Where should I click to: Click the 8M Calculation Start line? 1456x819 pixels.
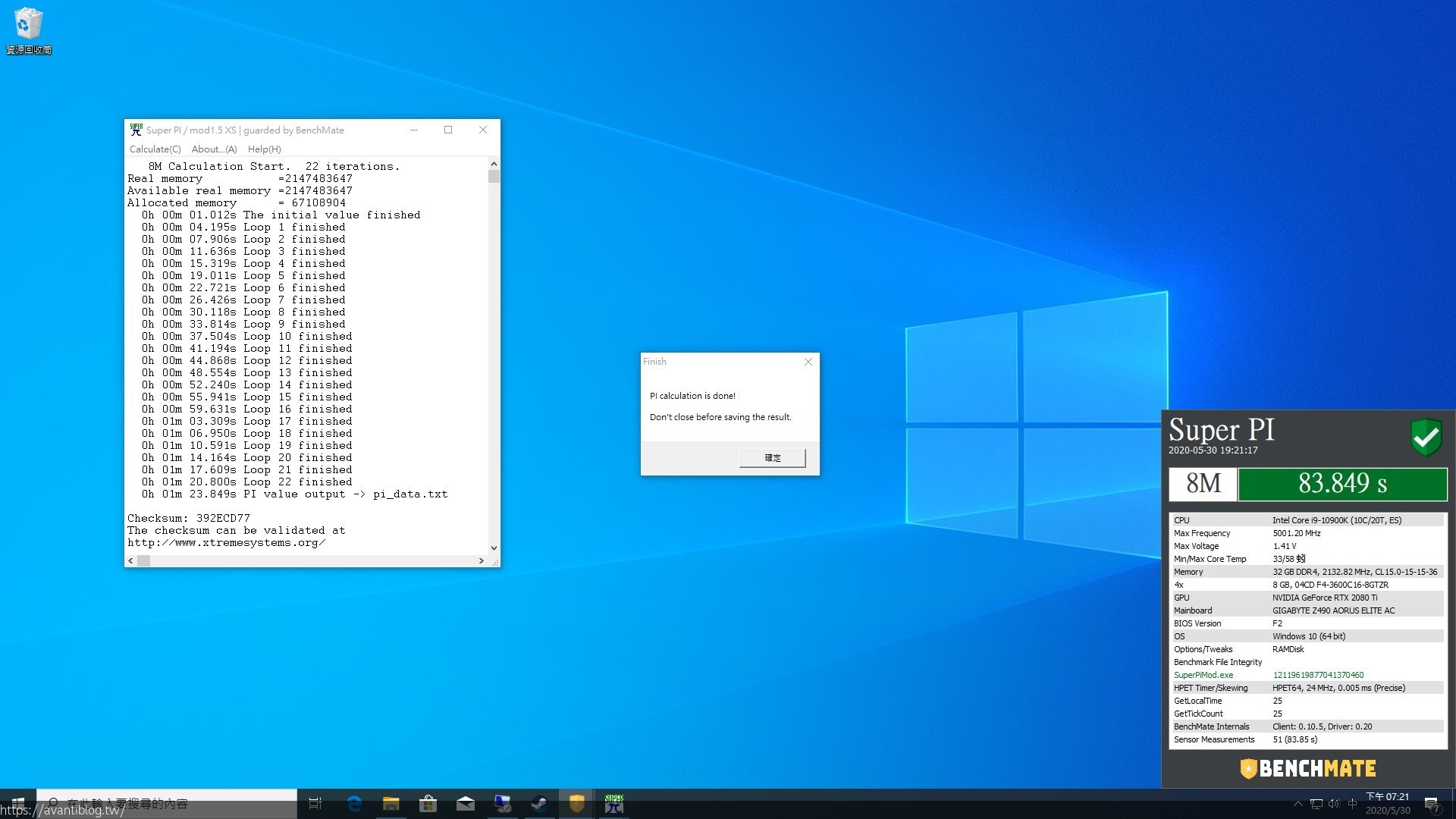point(274,167)
